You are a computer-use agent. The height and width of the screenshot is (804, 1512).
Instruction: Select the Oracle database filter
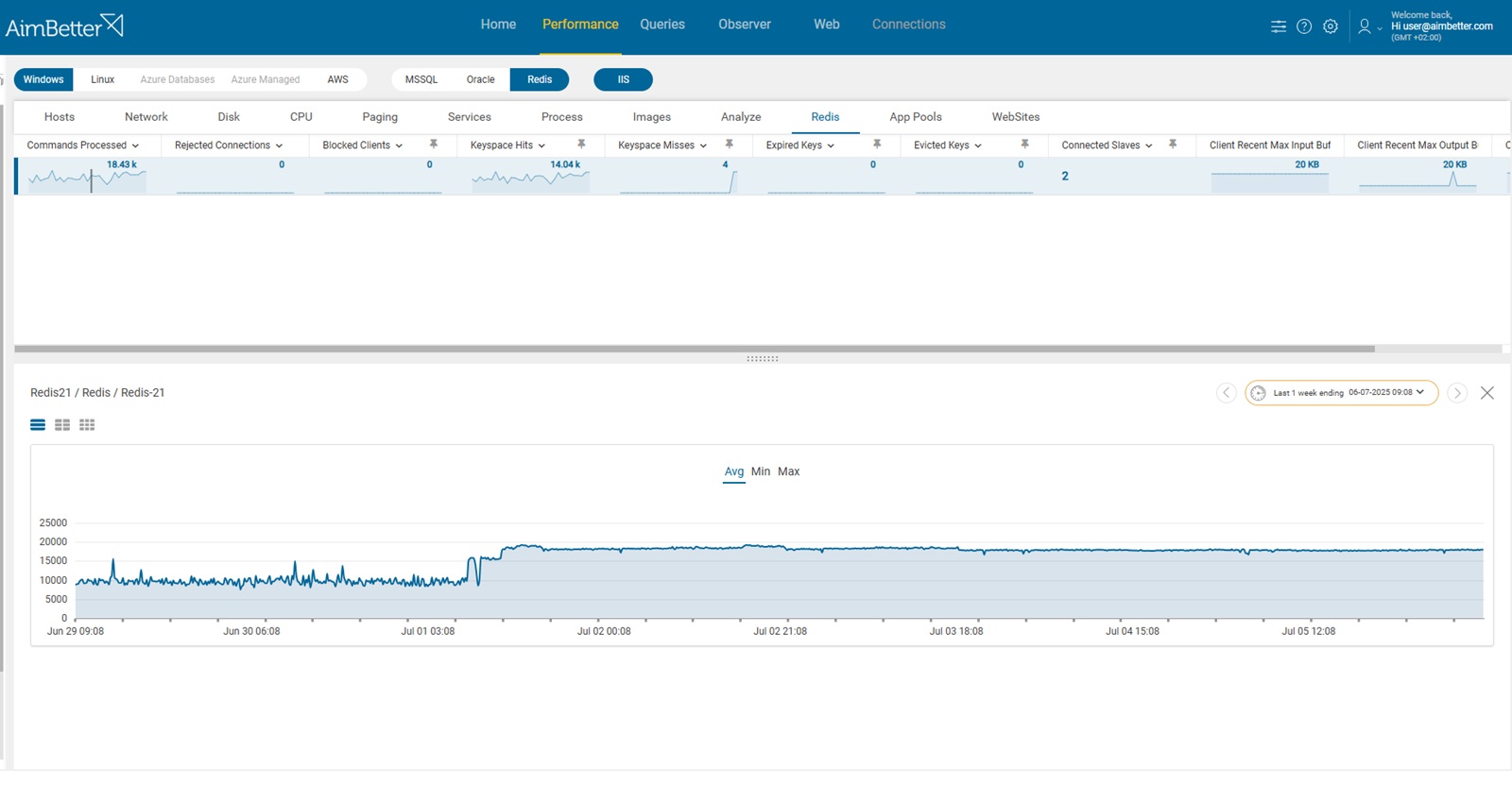(x=481, y=79)
